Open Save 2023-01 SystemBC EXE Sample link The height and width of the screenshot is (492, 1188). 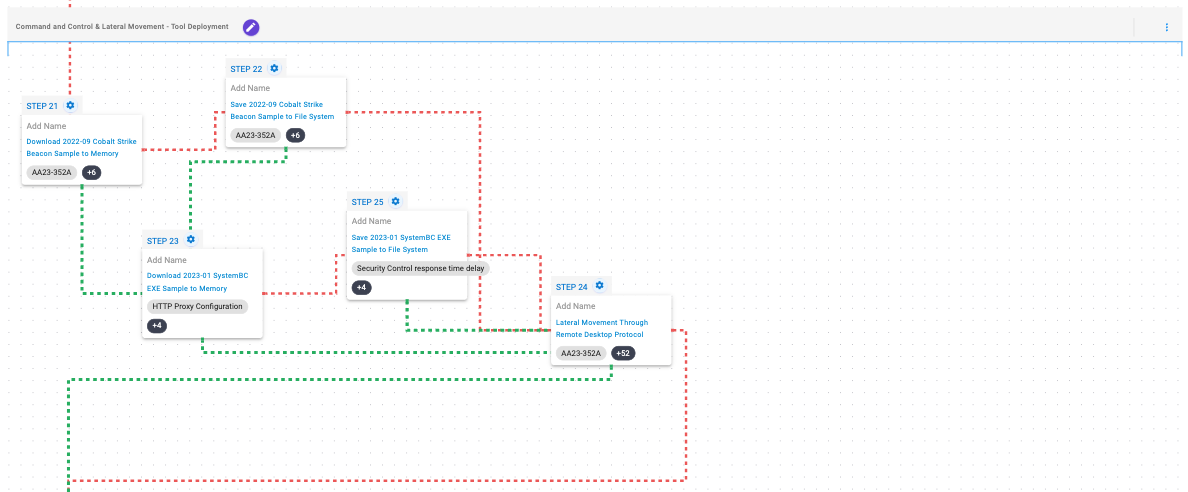(401, 243)
